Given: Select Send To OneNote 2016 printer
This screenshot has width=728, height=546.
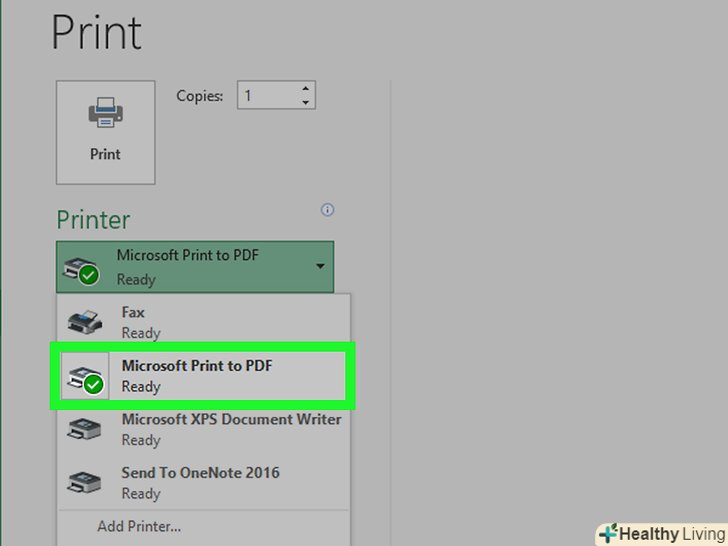Looking at the screenshot, I should (x=203, y=482).
